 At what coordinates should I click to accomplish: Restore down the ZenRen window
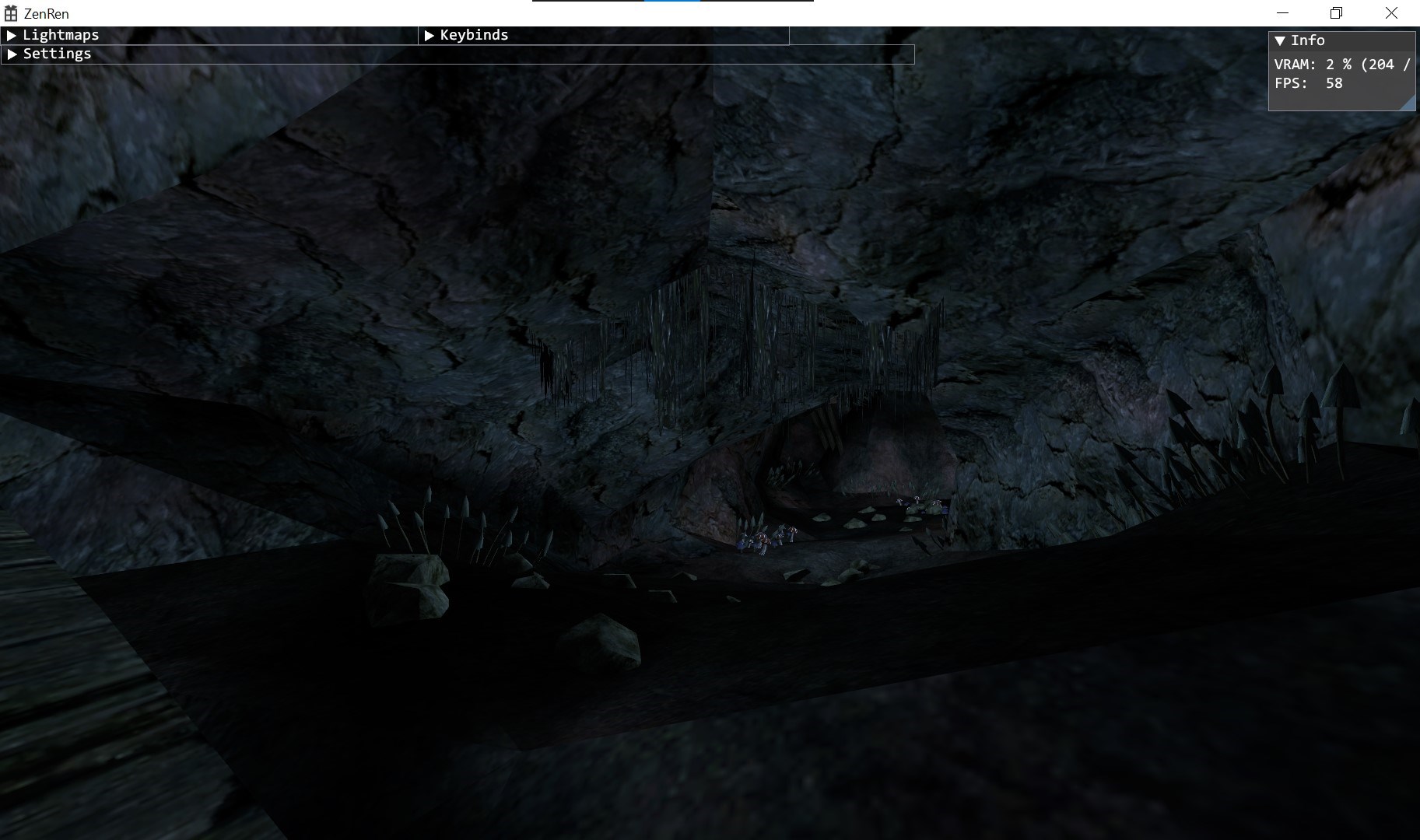pos(1337,13)
